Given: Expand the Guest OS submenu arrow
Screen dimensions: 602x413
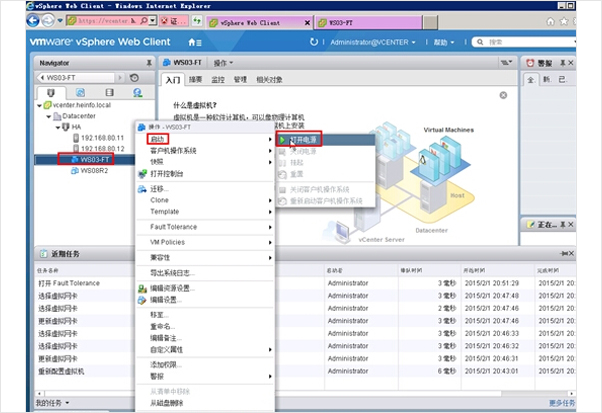Looking at the screenshot, I should click(x=270, y=151).
